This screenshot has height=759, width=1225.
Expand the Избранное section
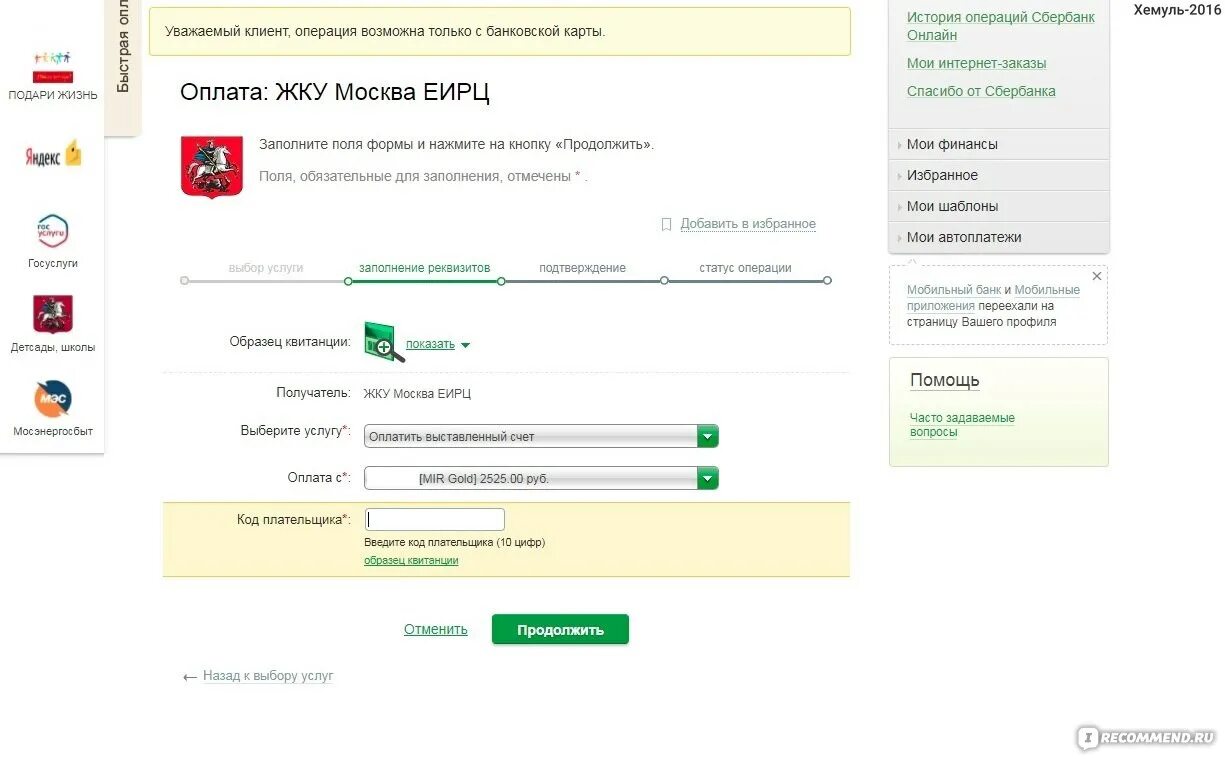[999, 175]
